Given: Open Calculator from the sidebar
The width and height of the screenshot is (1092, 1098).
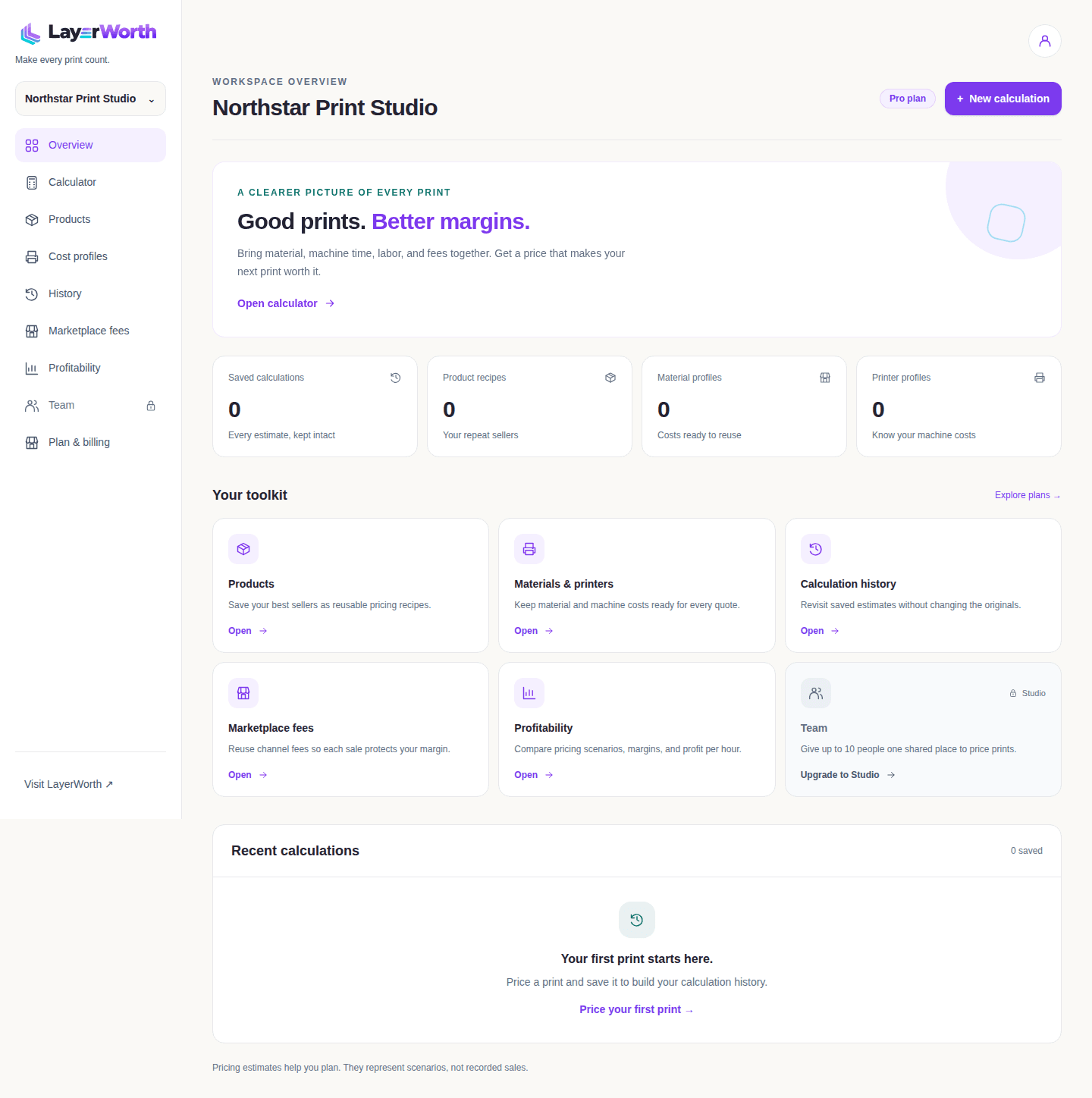Looking at the screenshot, I should (90, 182).
